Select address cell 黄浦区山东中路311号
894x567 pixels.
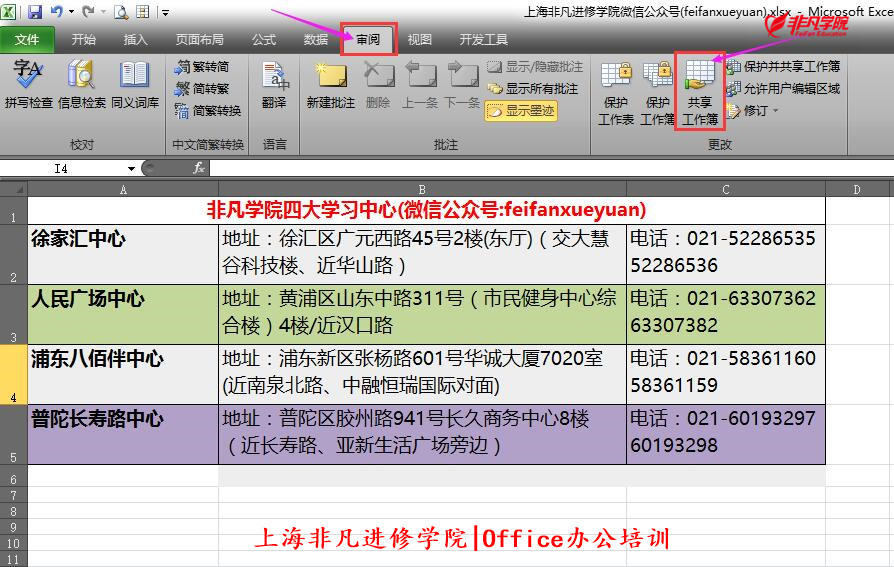422,314
